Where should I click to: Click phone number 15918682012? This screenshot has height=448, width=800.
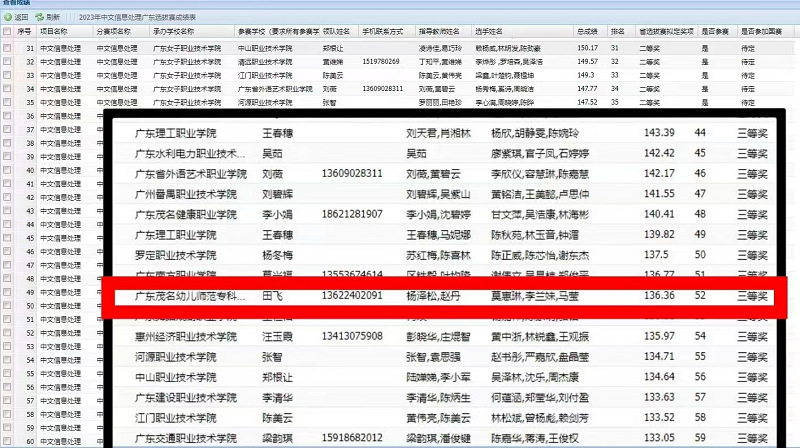352,438
